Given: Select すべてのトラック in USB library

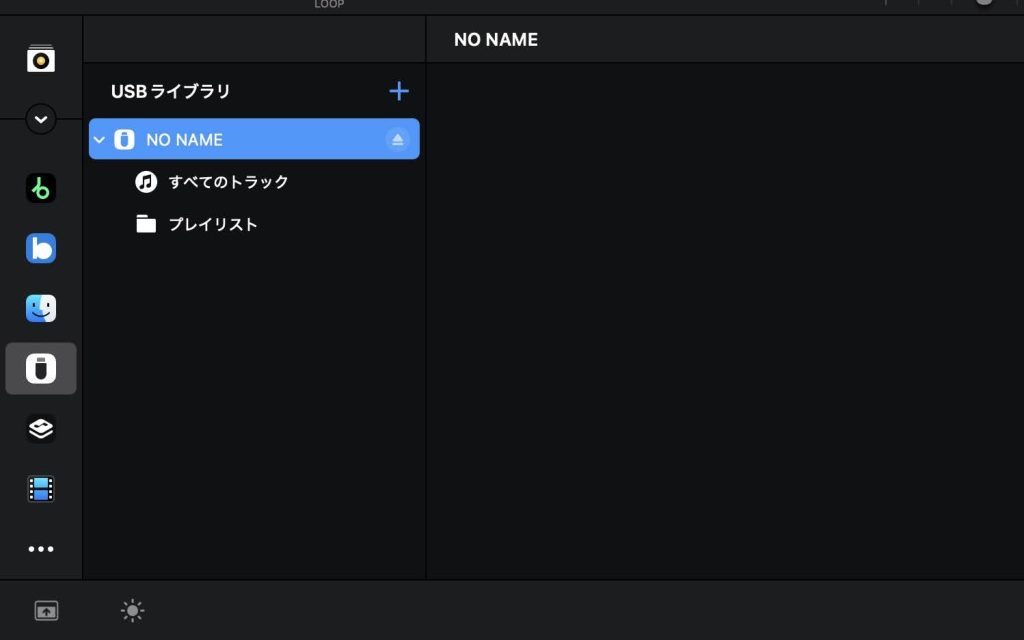Looking at the screenshot, I should [228, 182].
